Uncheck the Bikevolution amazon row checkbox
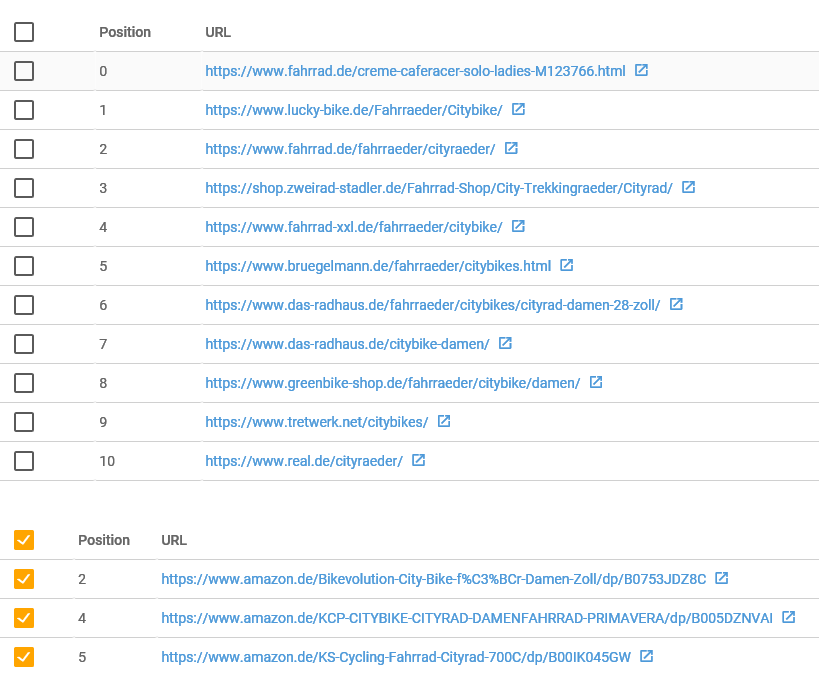 pyautogui.click(x=24, y=579)
